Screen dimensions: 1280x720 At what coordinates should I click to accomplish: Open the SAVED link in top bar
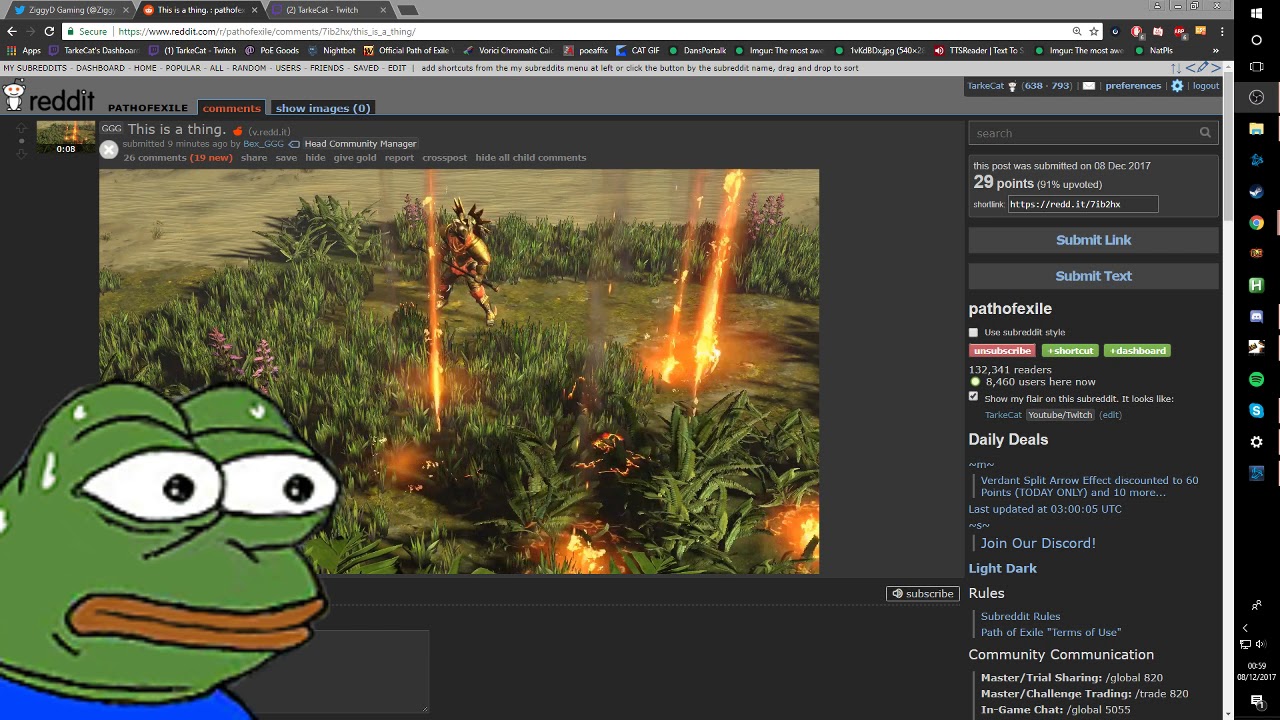coord(366,68)
